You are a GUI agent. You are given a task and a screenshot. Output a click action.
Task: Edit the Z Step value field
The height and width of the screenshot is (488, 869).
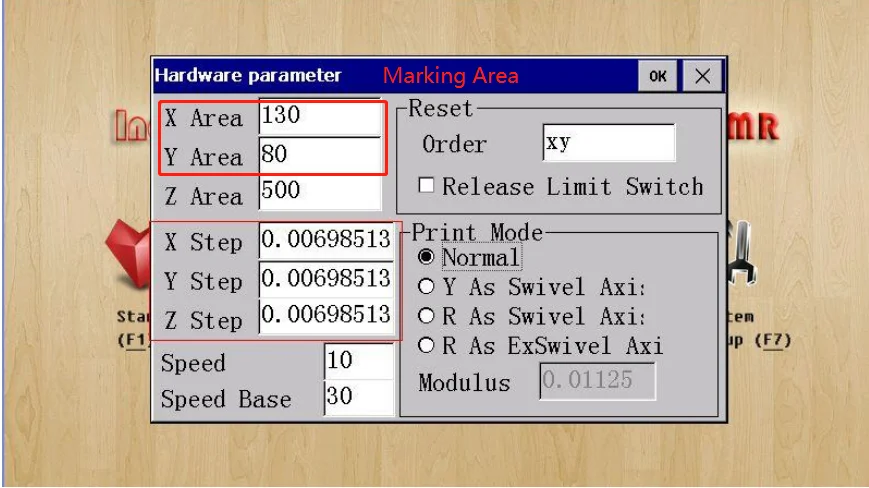point(326,315)
